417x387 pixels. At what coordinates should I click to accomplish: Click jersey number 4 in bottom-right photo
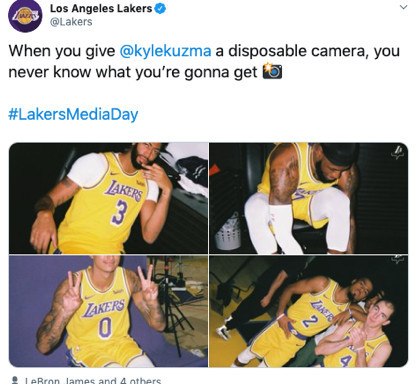pyautogui.click(x=346, y=360)
